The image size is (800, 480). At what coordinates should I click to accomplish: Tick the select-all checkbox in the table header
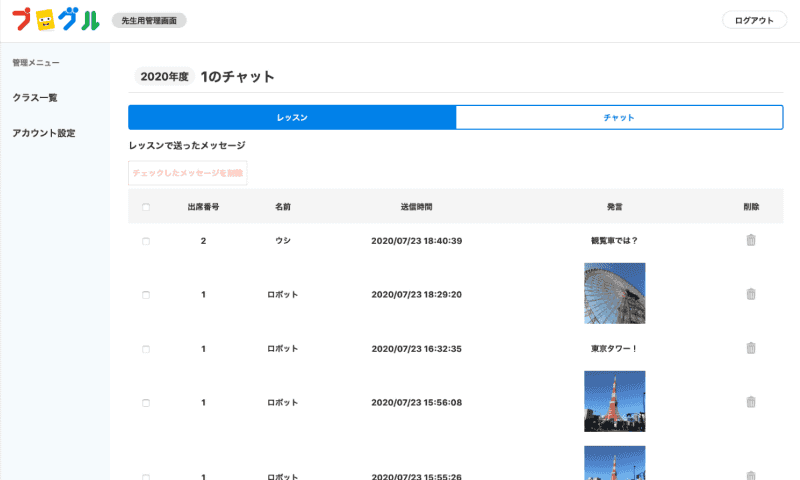point(146,207)
